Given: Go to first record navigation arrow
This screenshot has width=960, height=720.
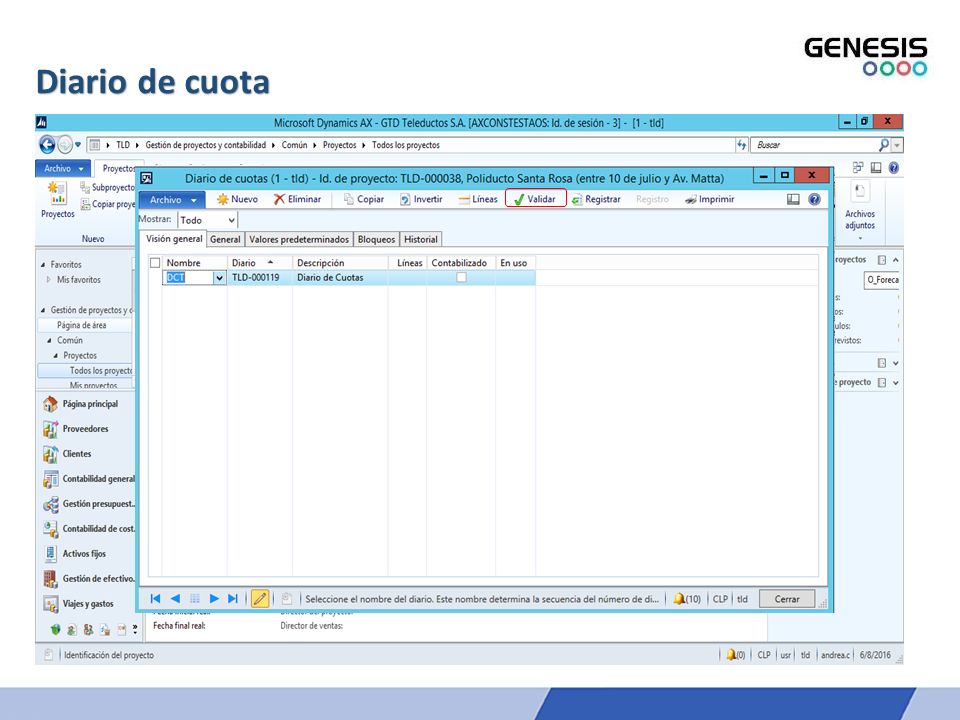Looking at the screenshot, I should 156,599.
